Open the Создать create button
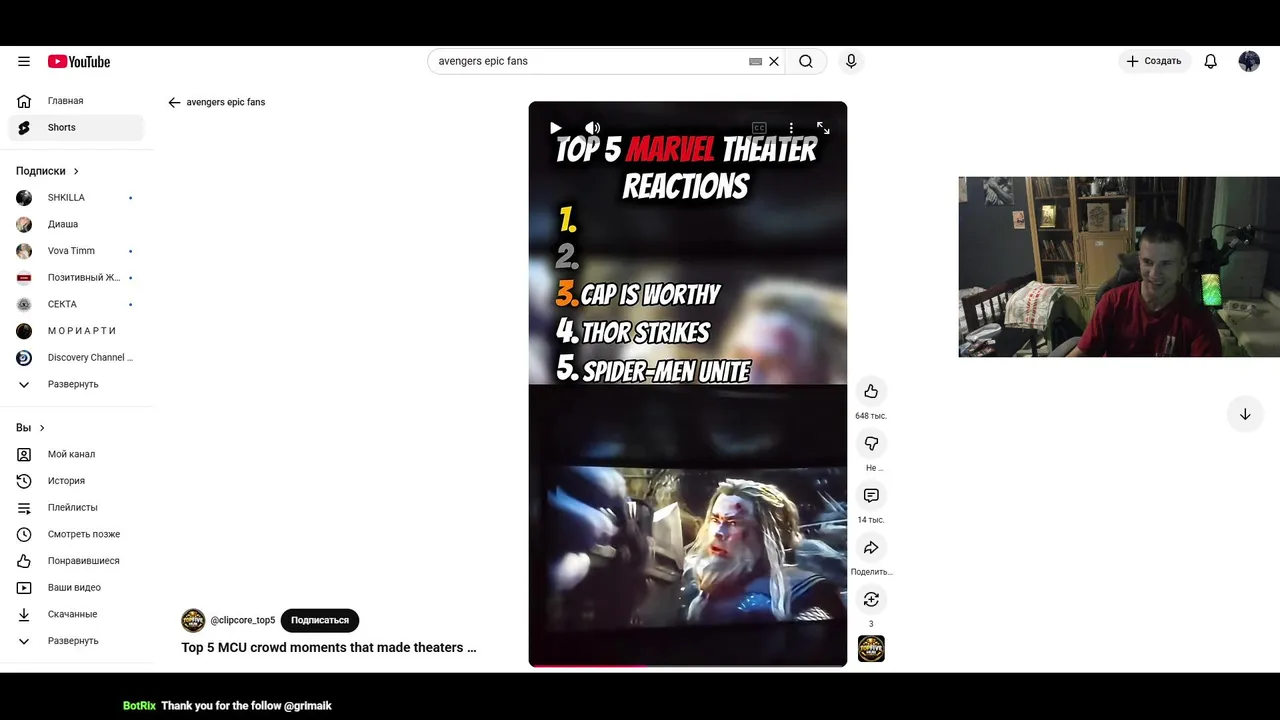 click(1154, 61)
